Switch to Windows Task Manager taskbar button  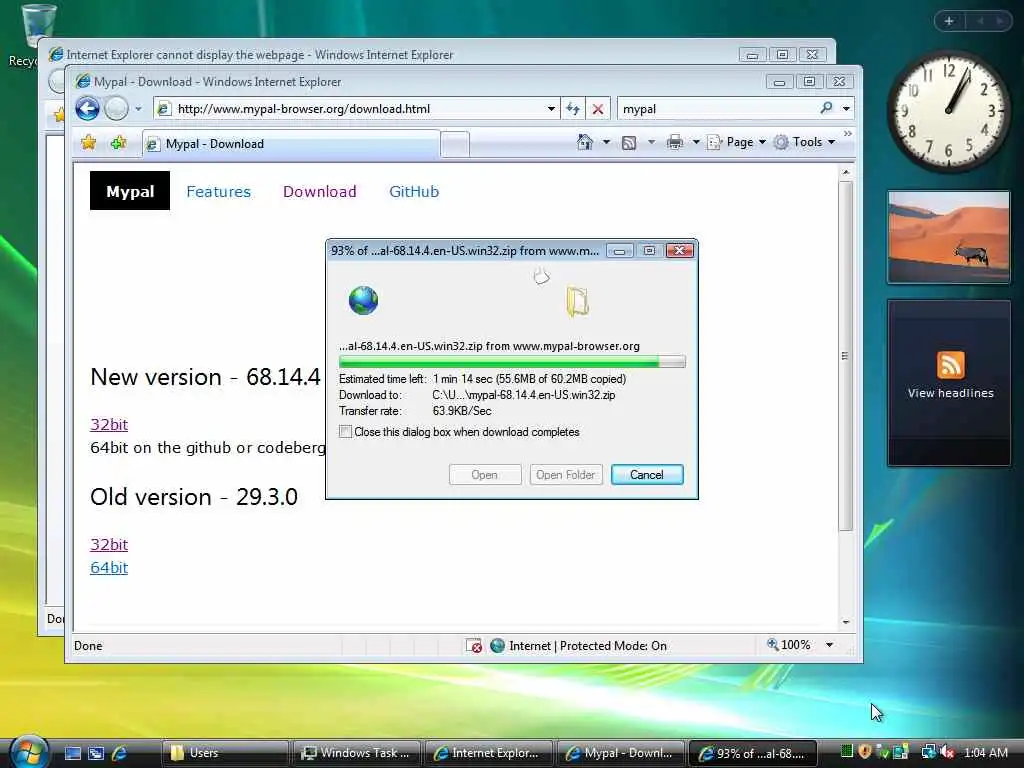pos(357,753)
